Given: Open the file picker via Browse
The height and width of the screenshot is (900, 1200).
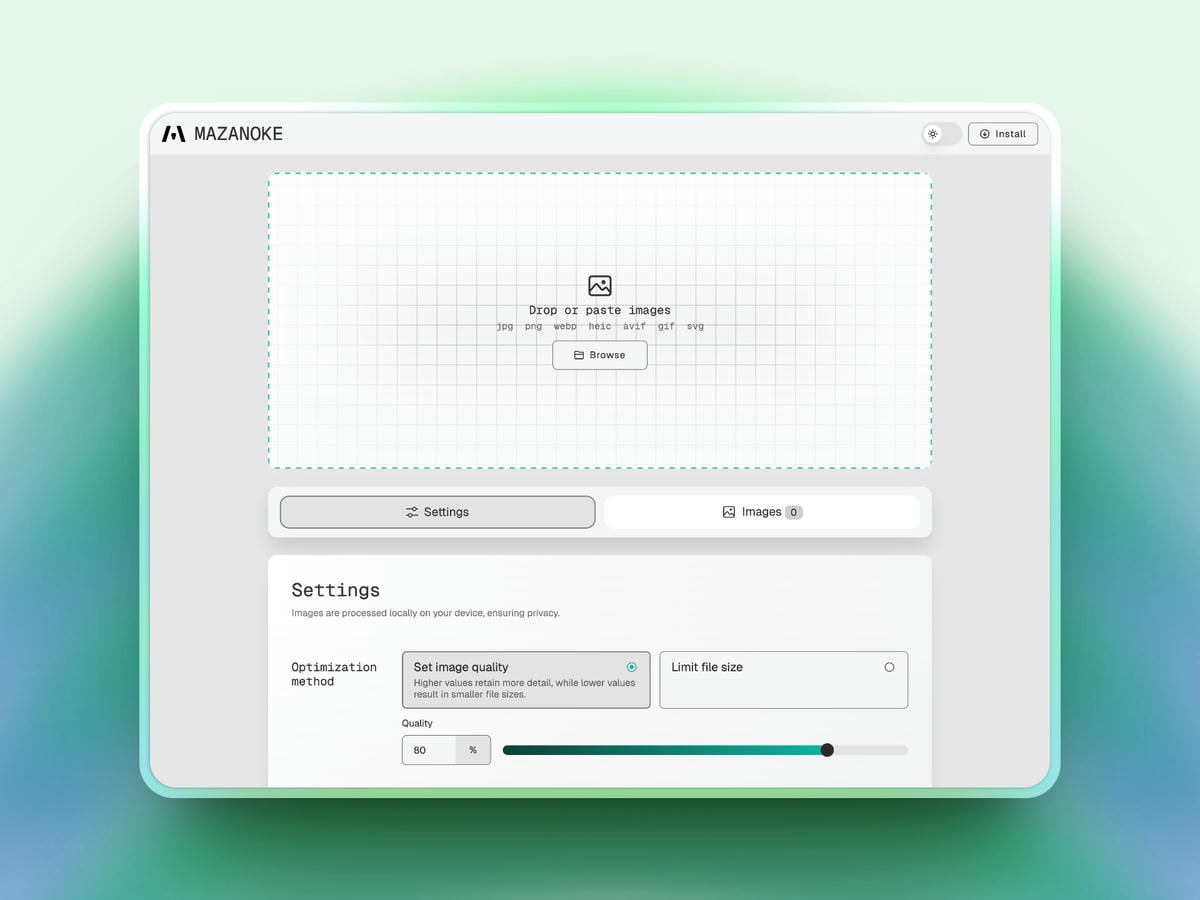Looking at the screenshot, I should [x=600, y=354].
